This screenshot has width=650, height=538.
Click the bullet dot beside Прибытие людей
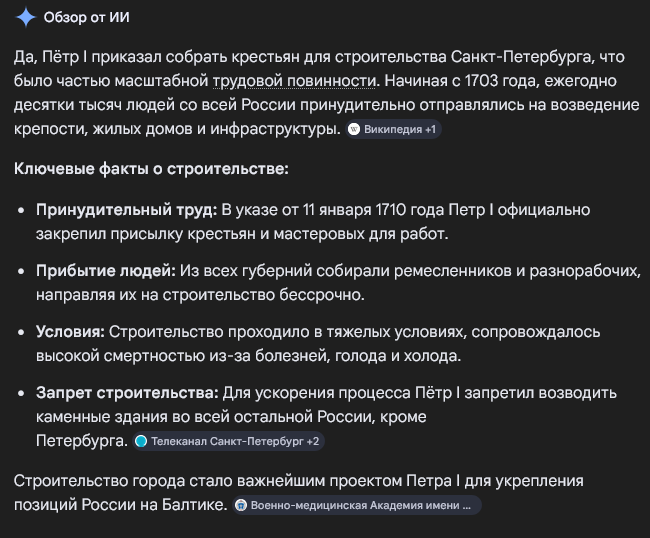pos(23,271)
